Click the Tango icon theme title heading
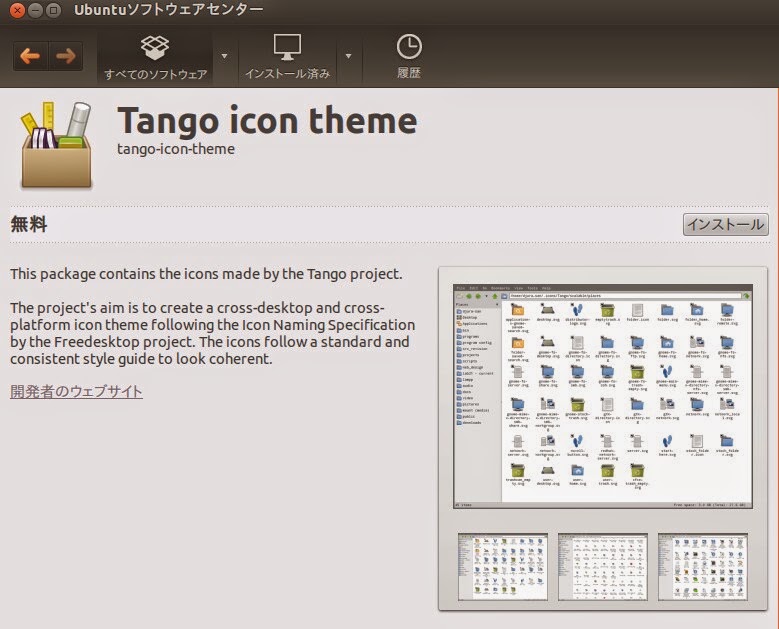The height and width of the screenshot is (629, 779). 267,121
